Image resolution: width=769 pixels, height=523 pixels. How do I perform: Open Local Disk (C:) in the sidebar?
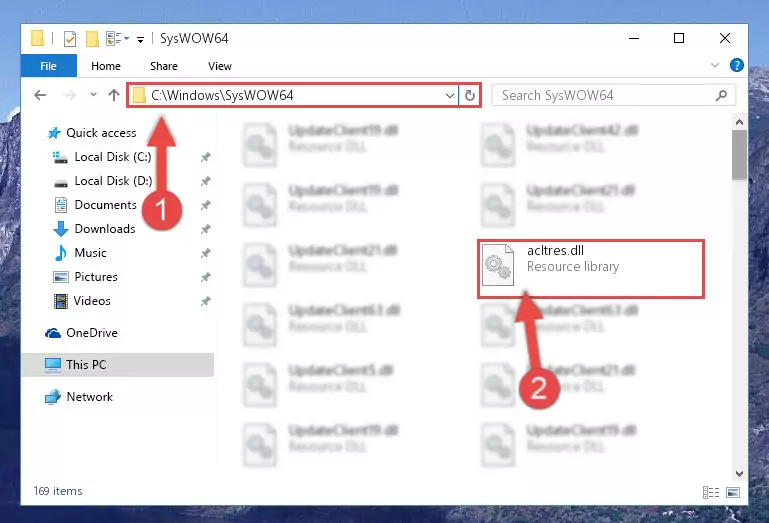click(102, 157)
